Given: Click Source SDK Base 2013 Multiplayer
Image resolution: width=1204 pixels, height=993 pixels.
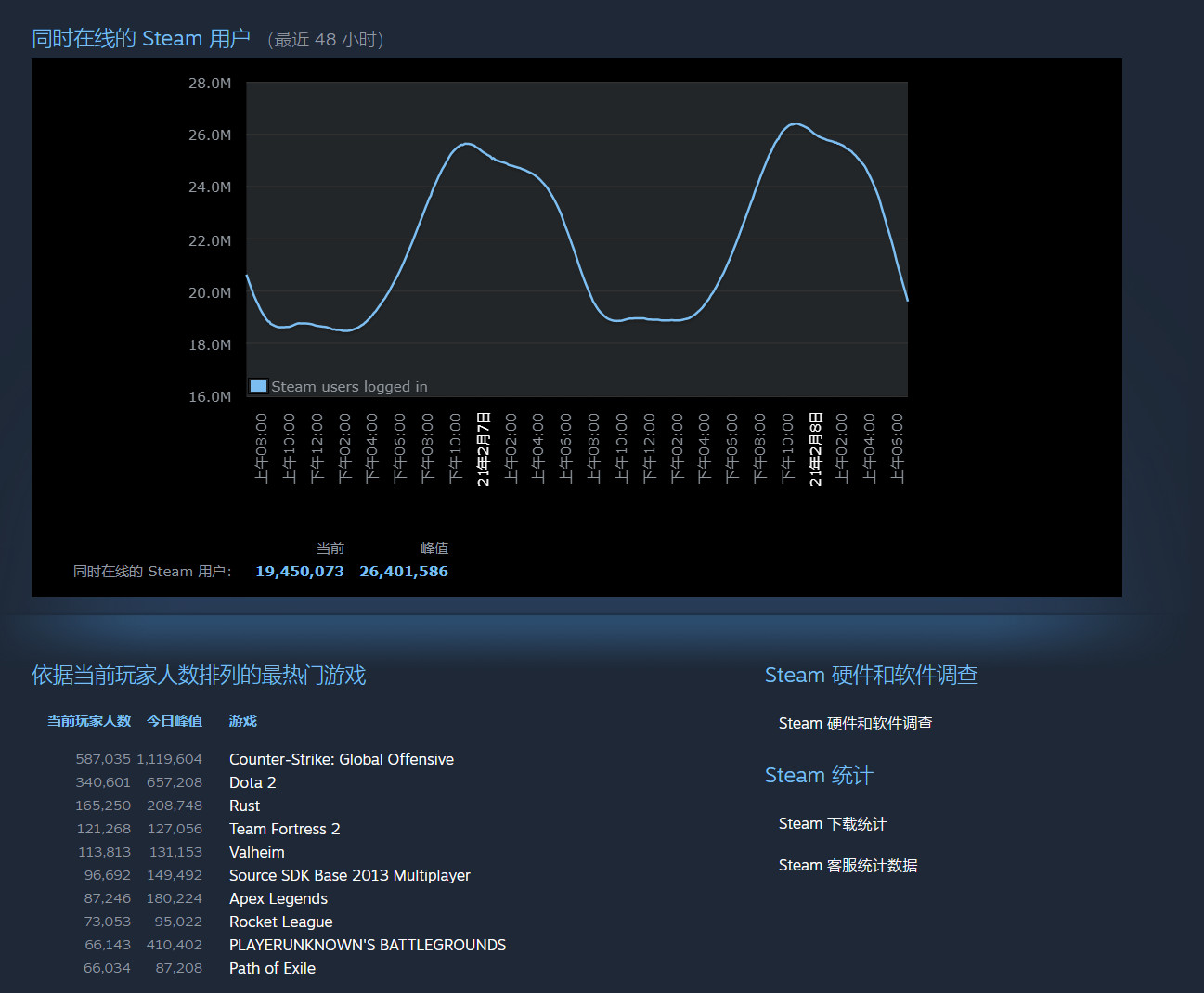Looking at the screenshot, I should pos(349,875).
